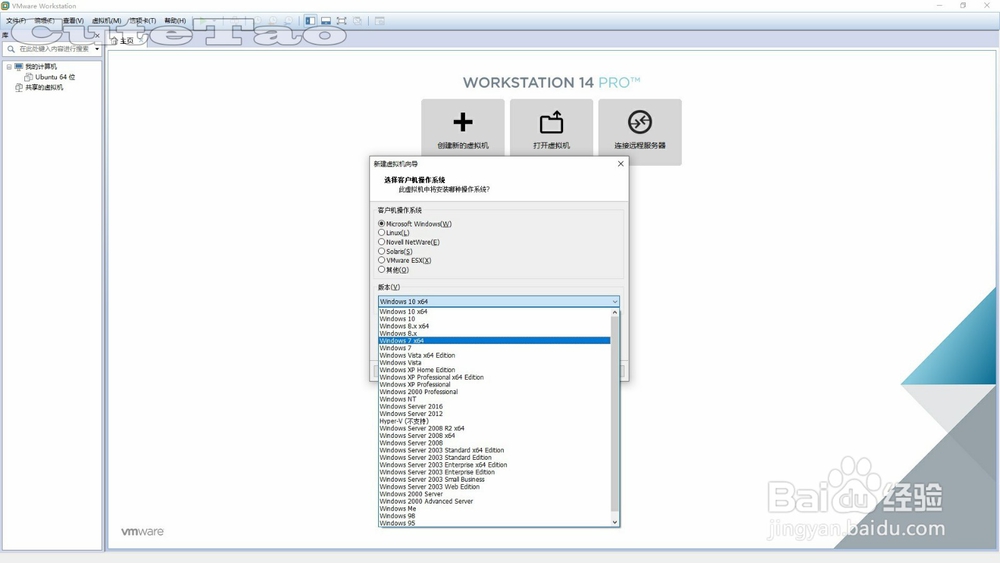This screenshot has height=563, width=1000.
Task: Click the VMware Workstation title bar icon
Action: [6, 6]
